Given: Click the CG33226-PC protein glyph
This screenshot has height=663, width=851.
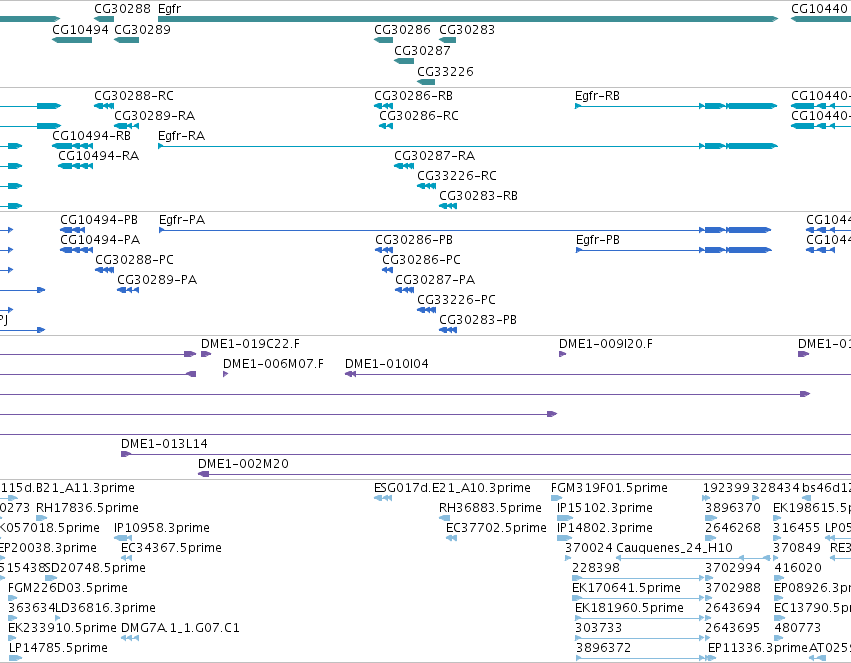Looking at the screenshot, I should 427,310.
